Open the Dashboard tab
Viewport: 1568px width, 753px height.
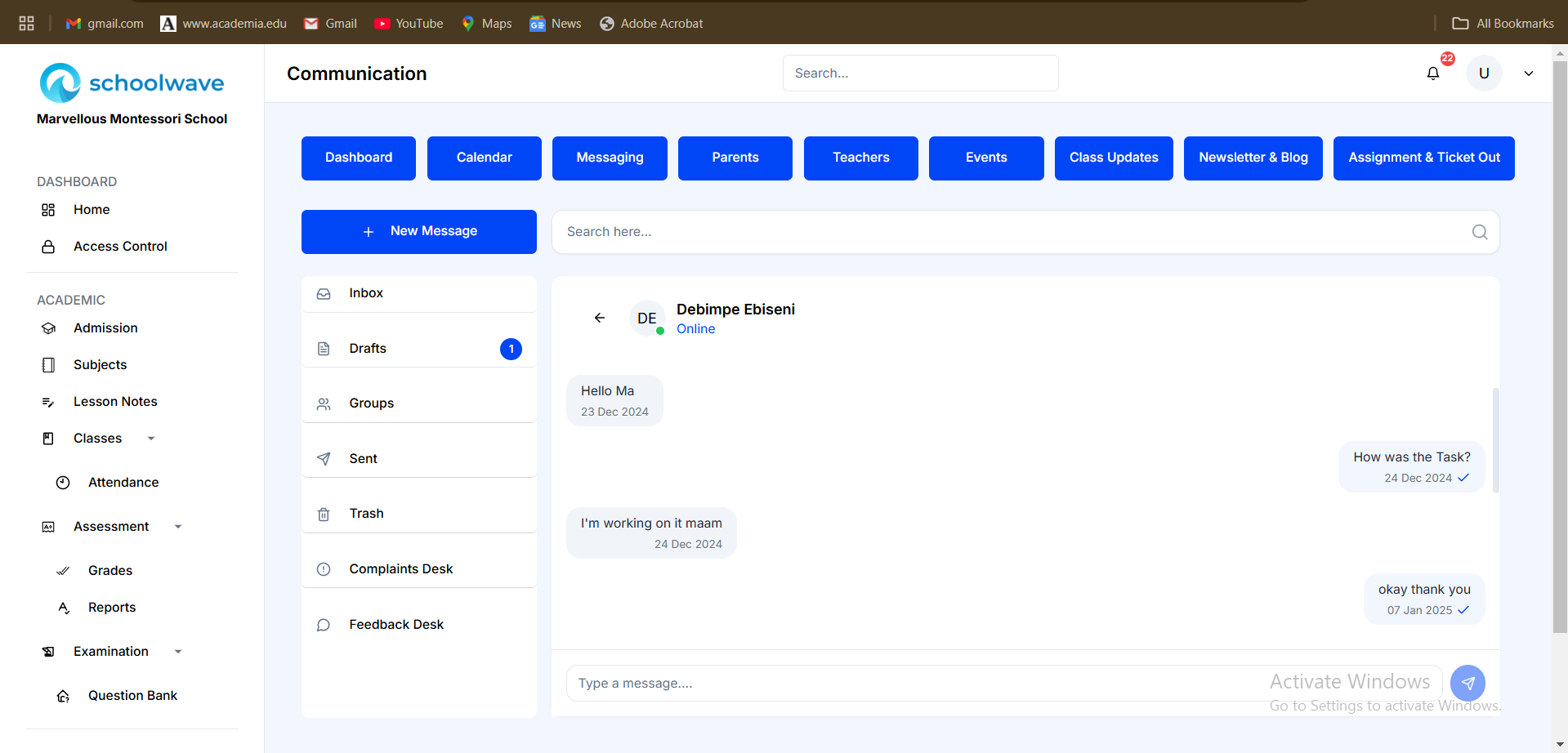click(x=359, y=158)
